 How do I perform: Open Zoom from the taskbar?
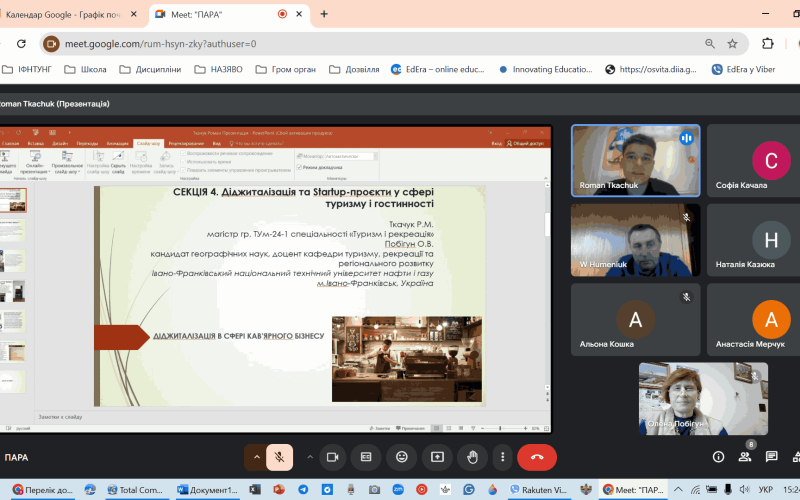(398, 490)
